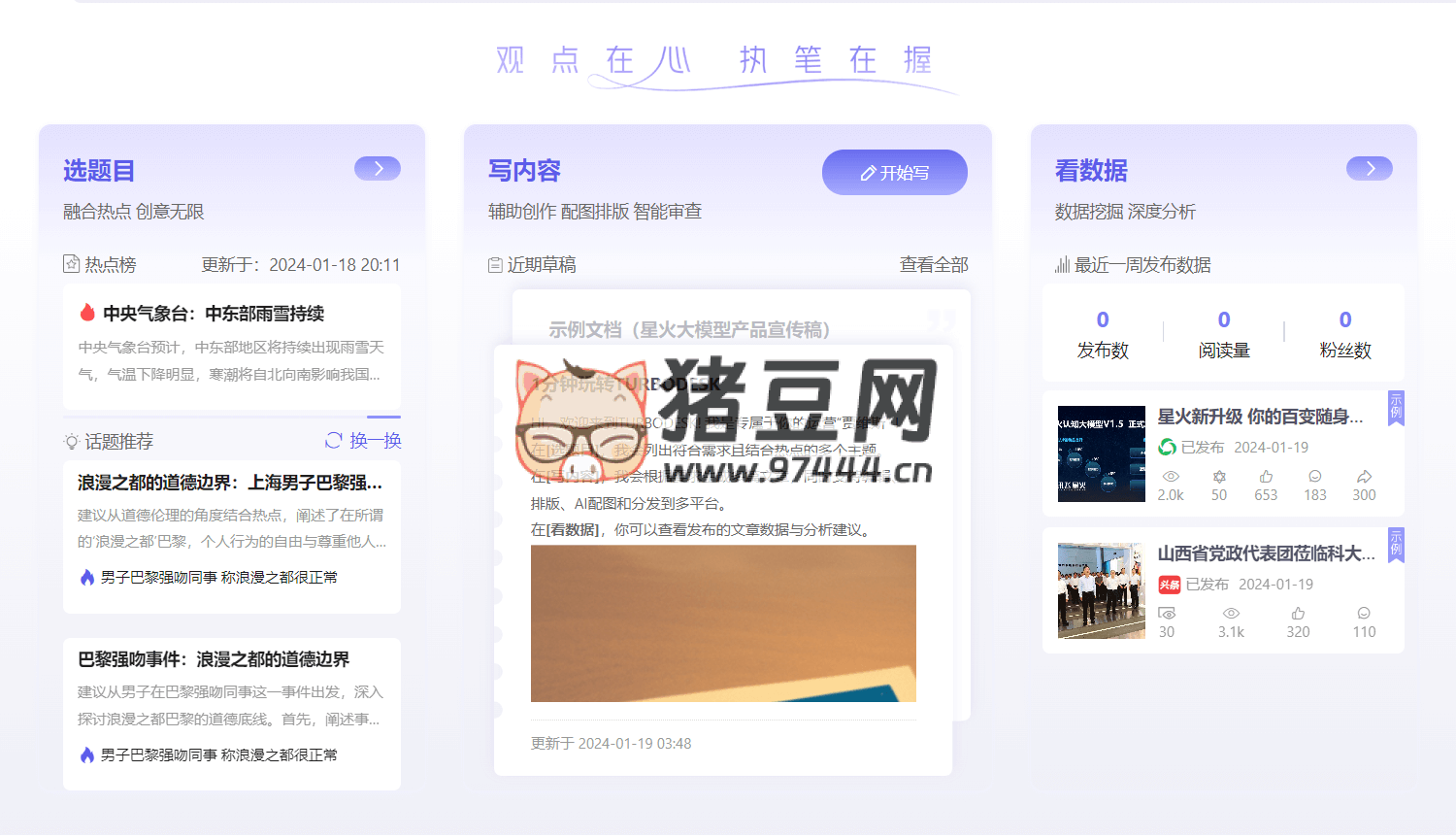Select the 浪漫之都的道德边界 topic recommendation
1456x838 pixels.
point(230,483)
